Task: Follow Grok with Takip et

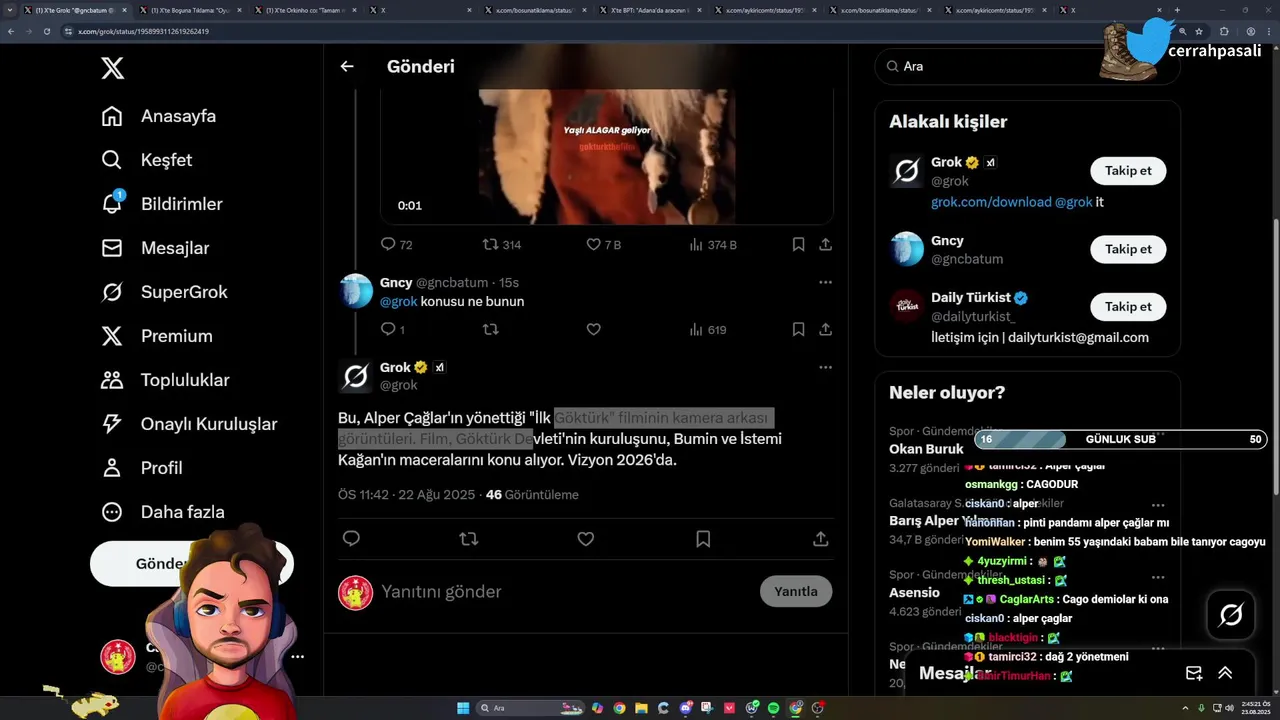Action: pos(1128,171)
